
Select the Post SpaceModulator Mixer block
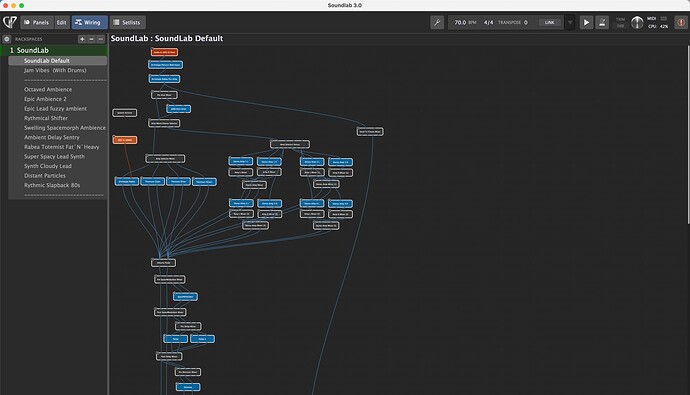[170, 312]
